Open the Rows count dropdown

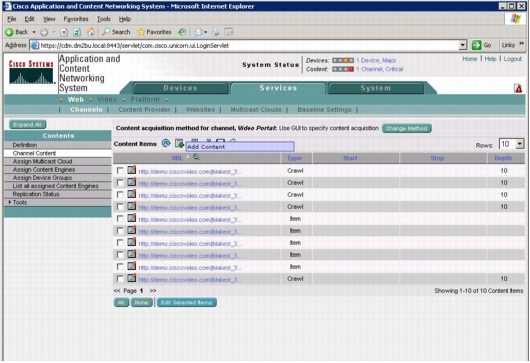point(520,144)
